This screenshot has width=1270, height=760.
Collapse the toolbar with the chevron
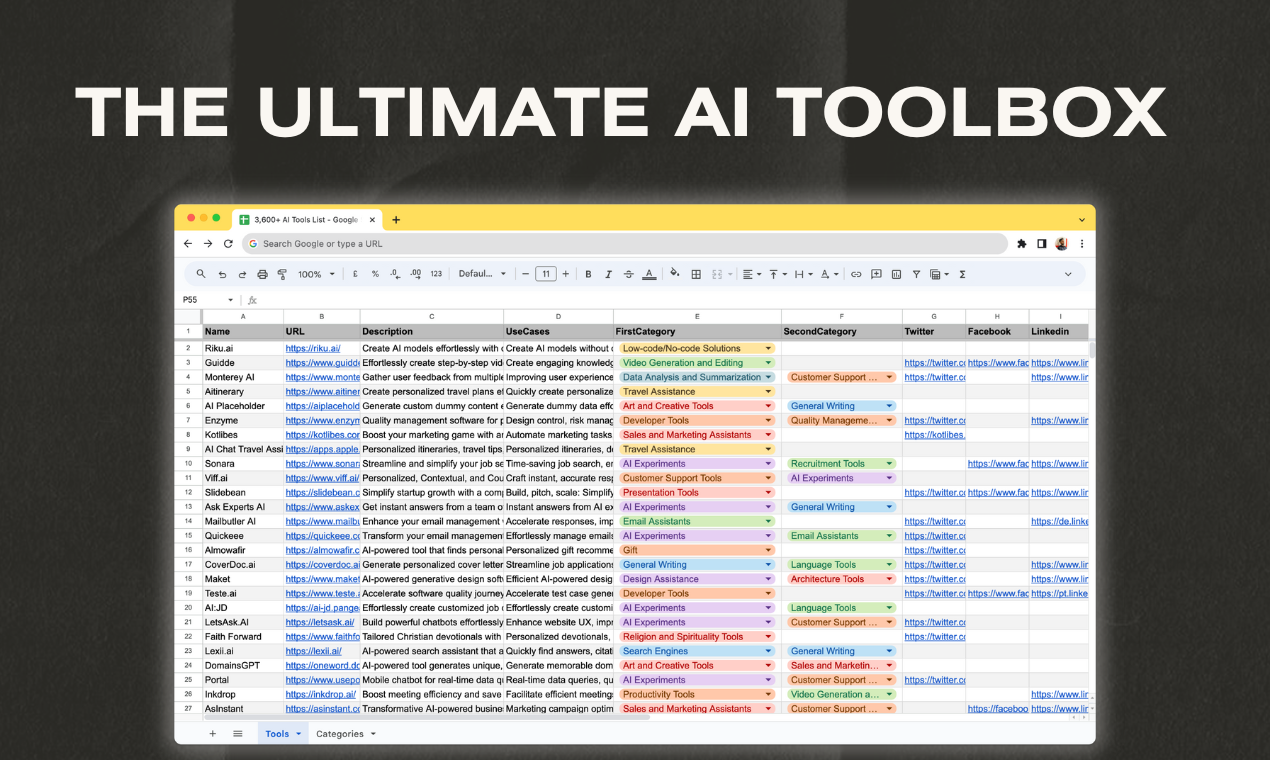[1068, 274]
